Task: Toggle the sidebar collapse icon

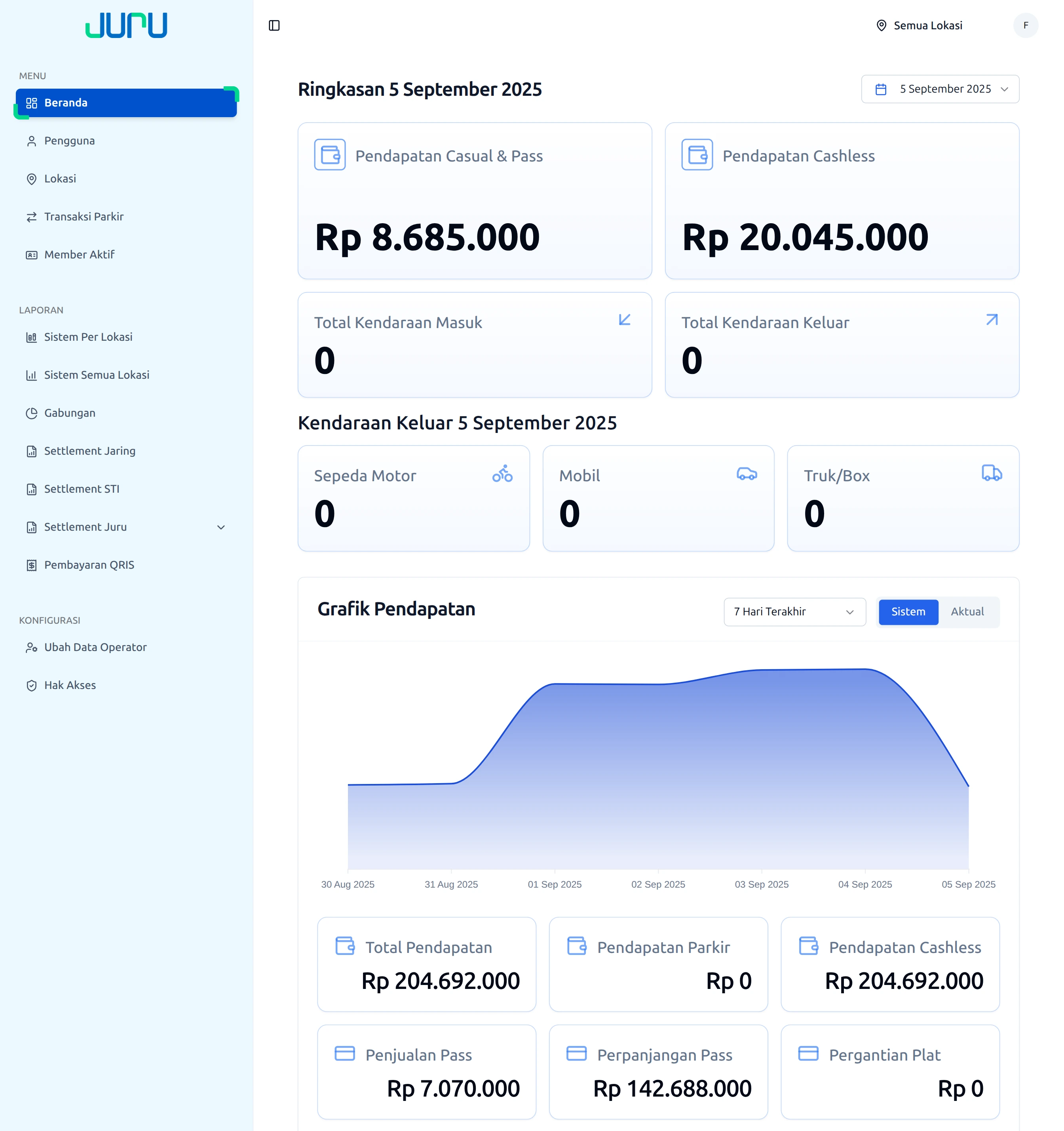Action: pos(274,26)
